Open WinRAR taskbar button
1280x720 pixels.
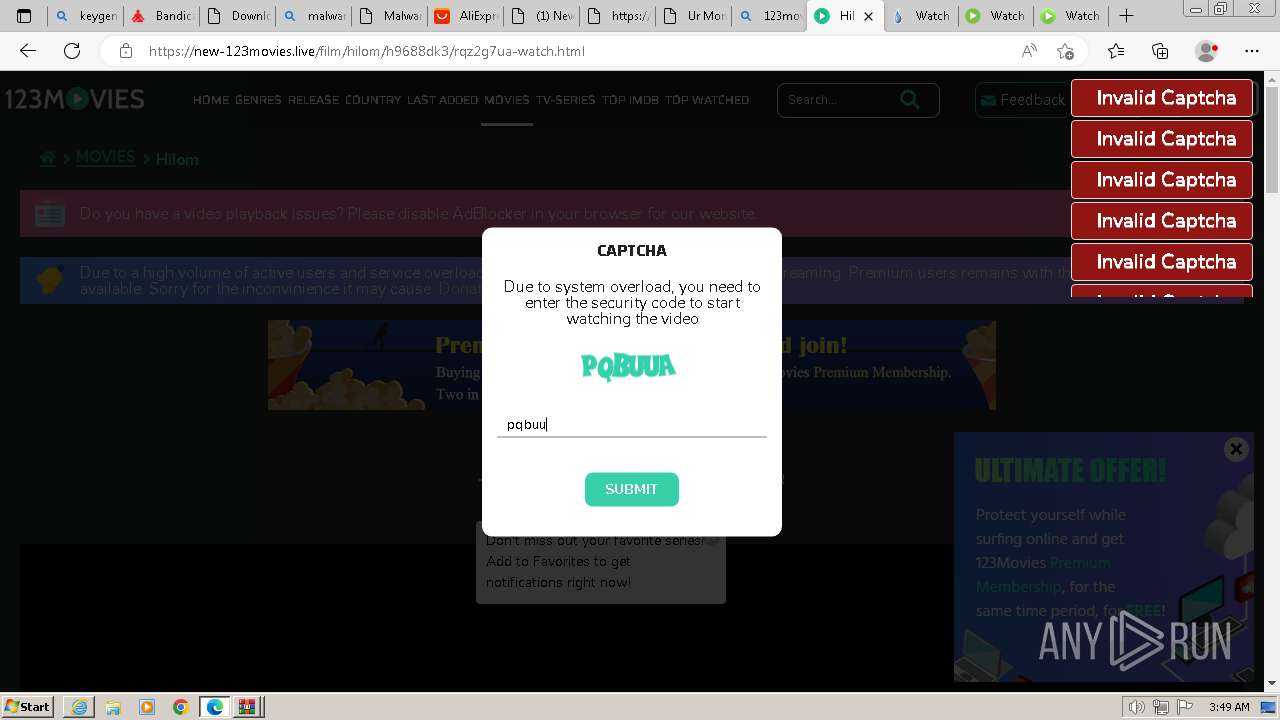pos(247,707)
